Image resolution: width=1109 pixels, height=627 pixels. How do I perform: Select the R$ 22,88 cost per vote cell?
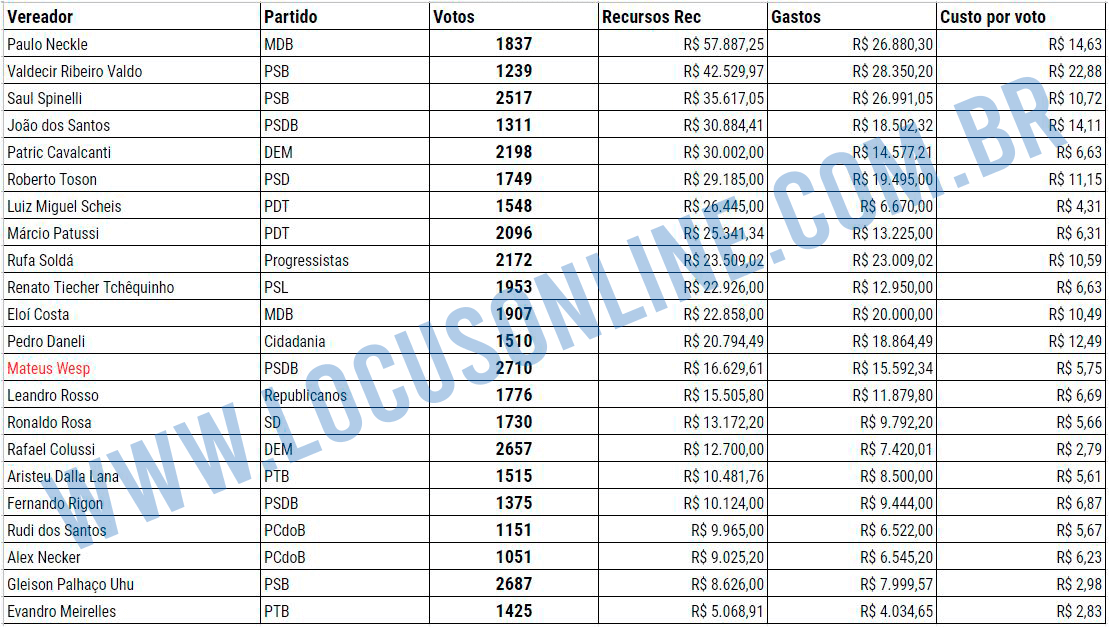point(1021,71)
